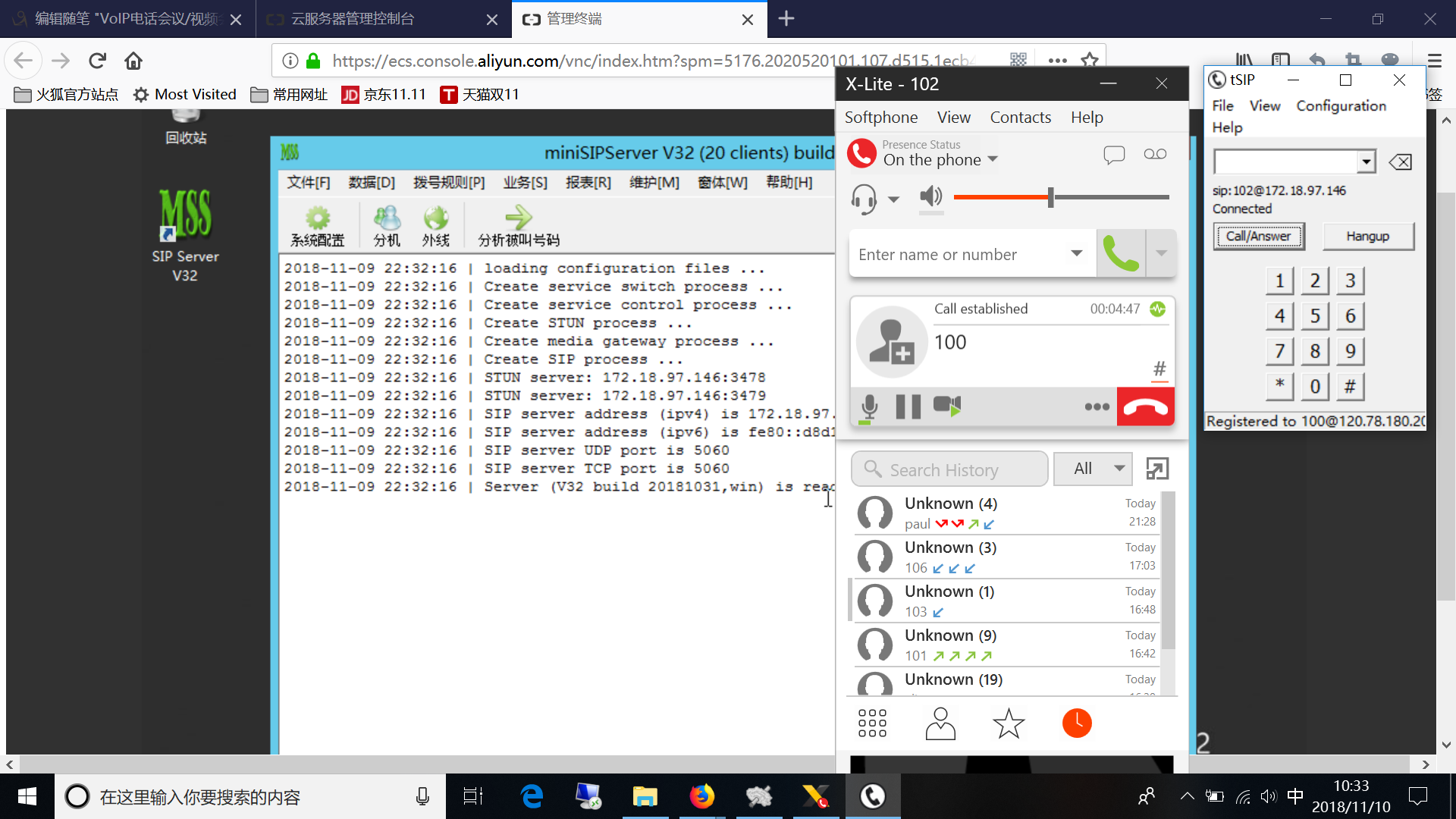
Task: Click tSIP dialpad key 5
Action: click(x=1315, y=316)
